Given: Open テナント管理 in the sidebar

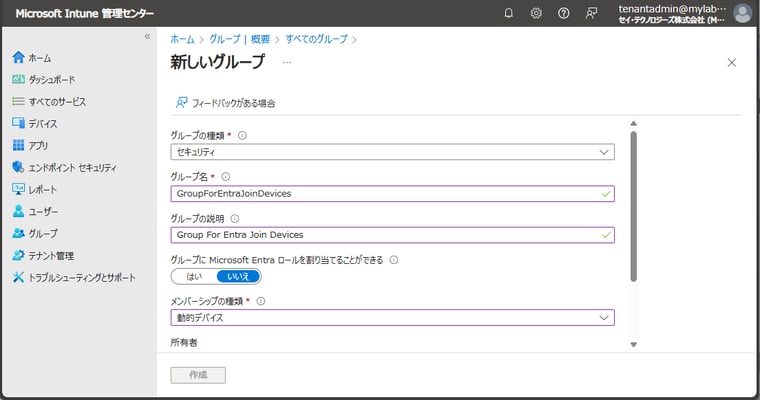Looking at the screenshot, I should (51, 256).
